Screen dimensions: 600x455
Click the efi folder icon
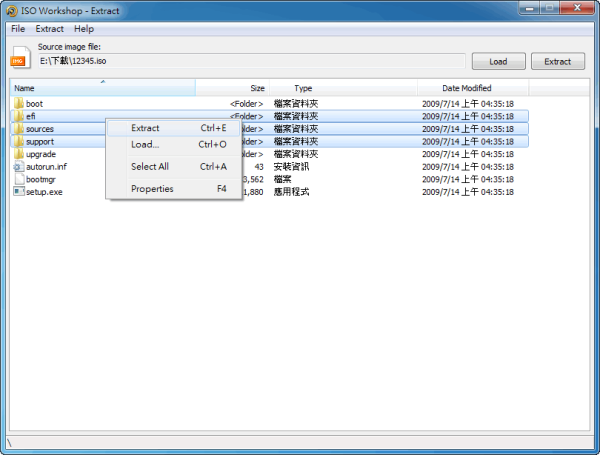18,116
